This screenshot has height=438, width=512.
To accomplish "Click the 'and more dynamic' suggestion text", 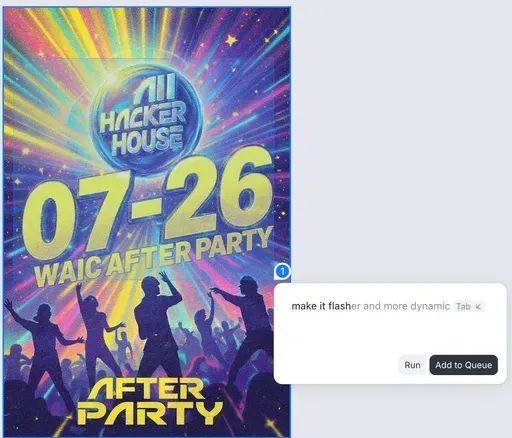I will coord(406,306).
